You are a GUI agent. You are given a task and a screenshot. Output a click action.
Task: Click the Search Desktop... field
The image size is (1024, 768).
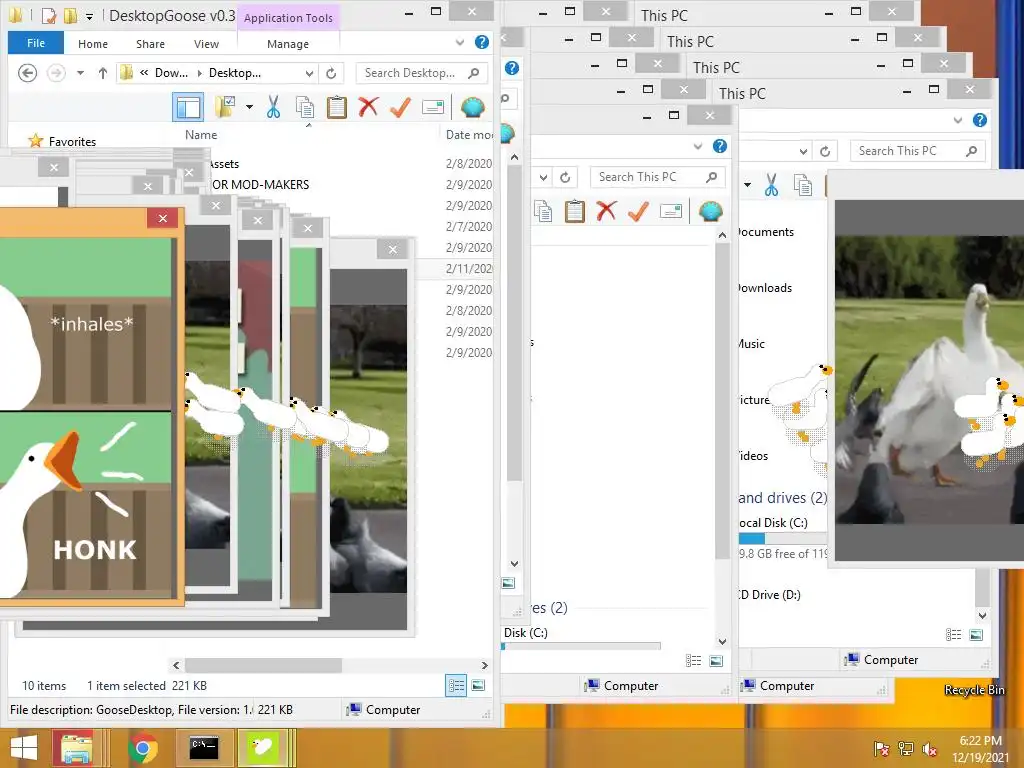(x=421, y=73)
